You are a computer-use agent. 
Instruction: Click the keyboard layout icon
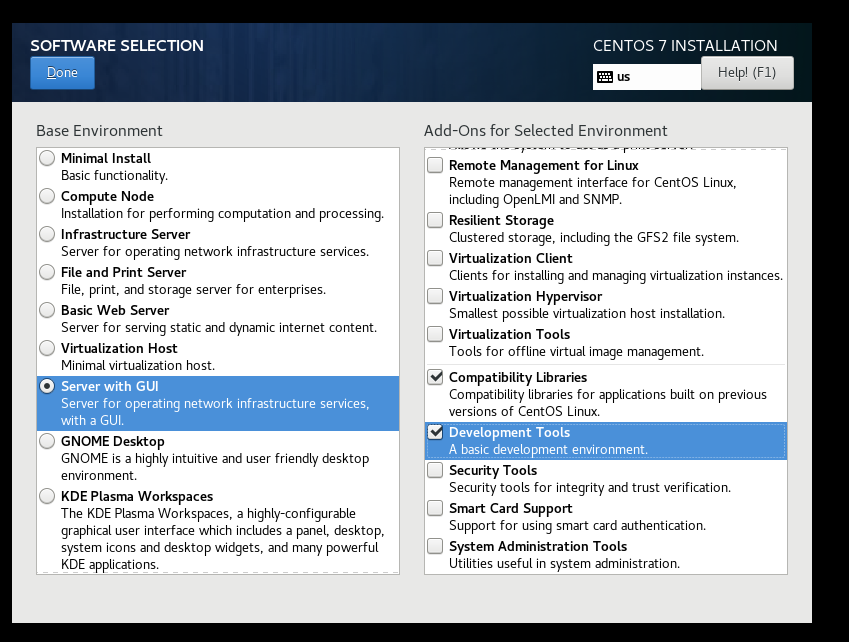point(604,77)
